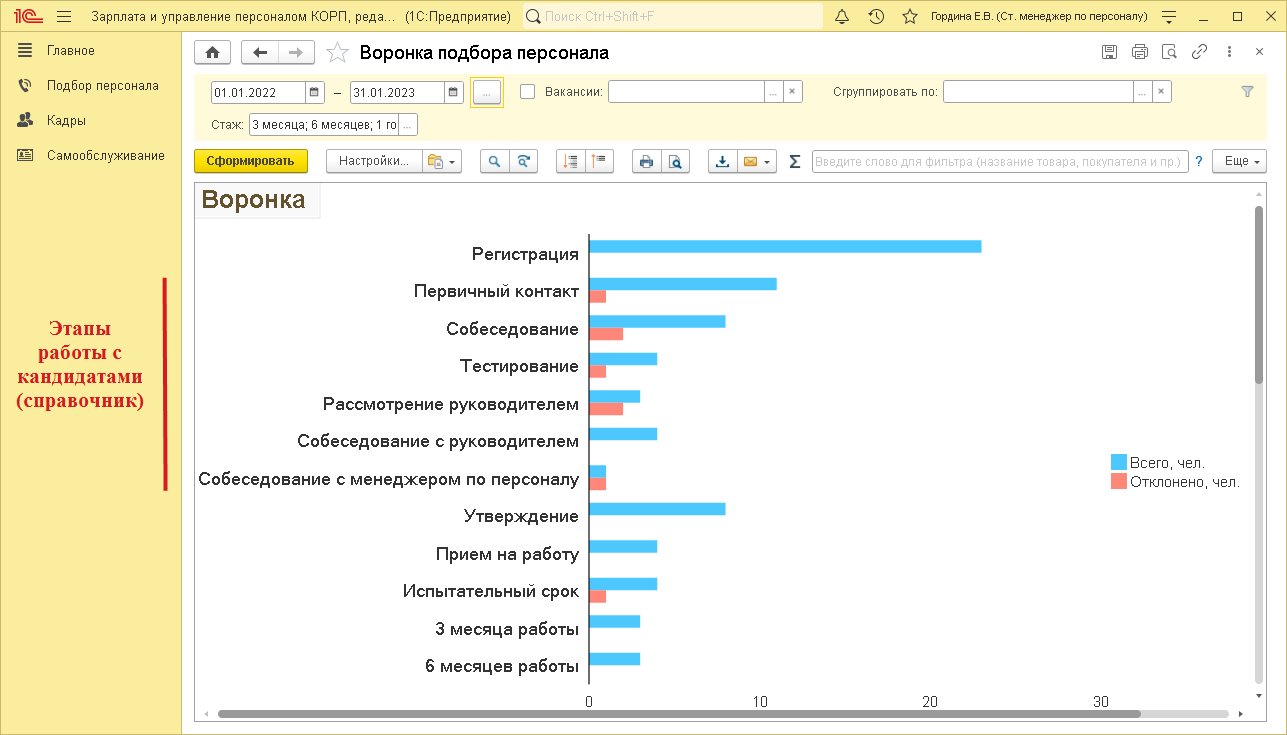Open Сгруппировать по selection ellipsis
The height and width of the screenshot is (735, 1287).
[1142, 92]
